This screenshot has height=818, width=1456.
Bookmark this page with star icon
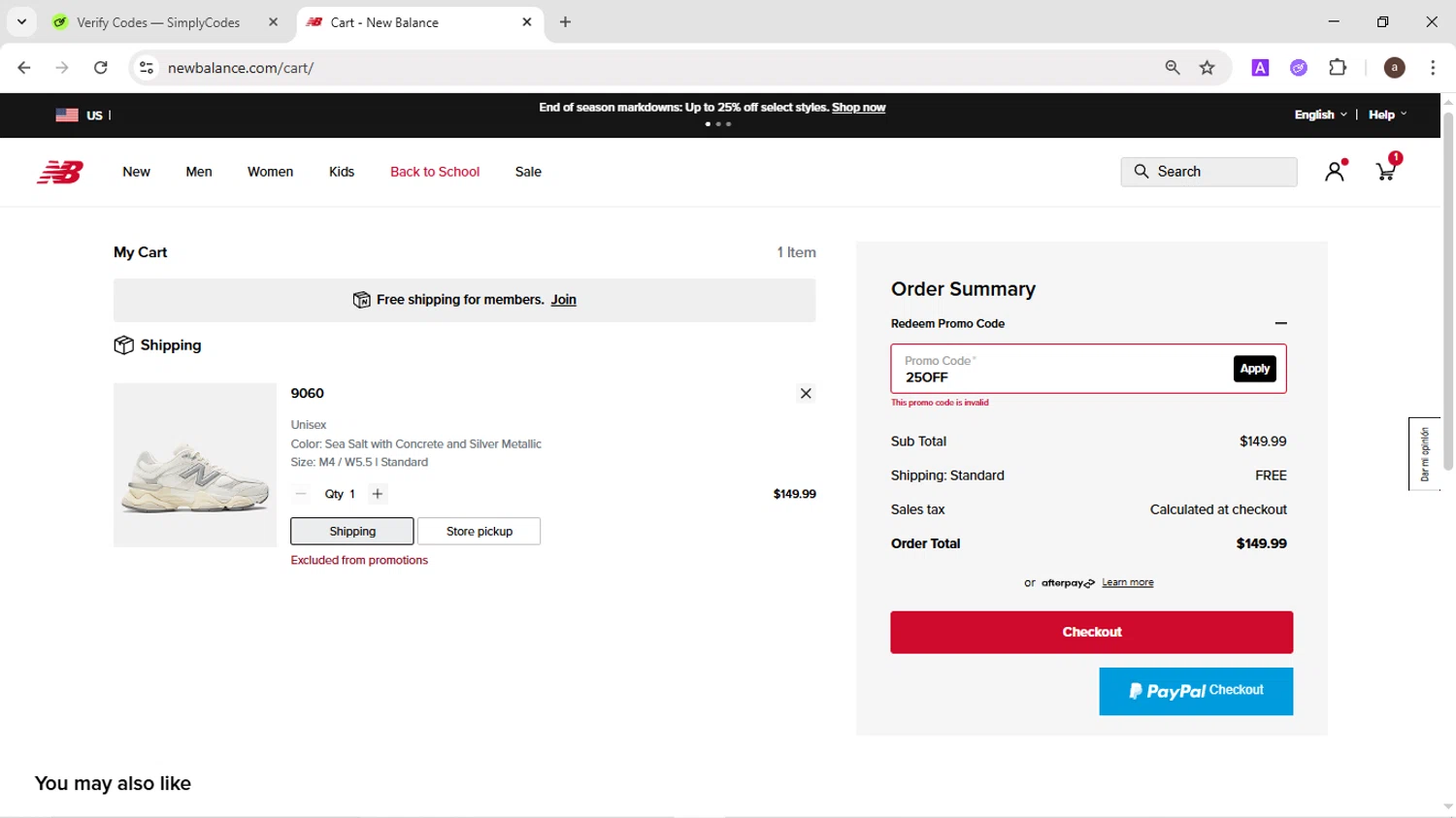click(x=1208, y=68)
